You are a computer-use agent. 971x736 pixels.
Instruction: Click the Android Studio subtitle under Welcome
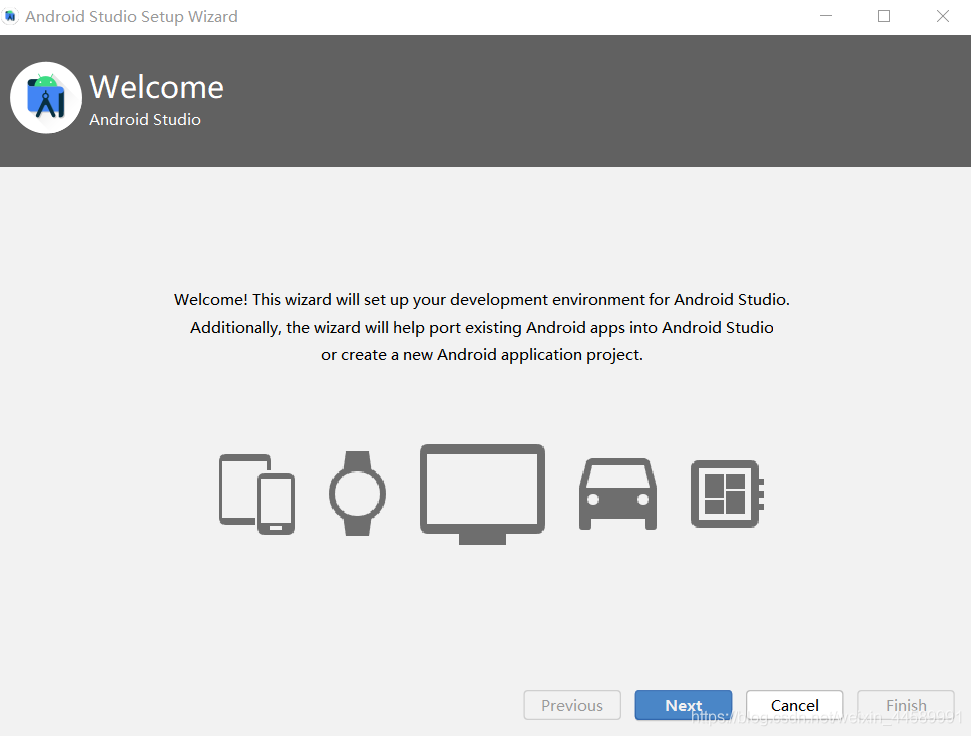pos(145,119)
